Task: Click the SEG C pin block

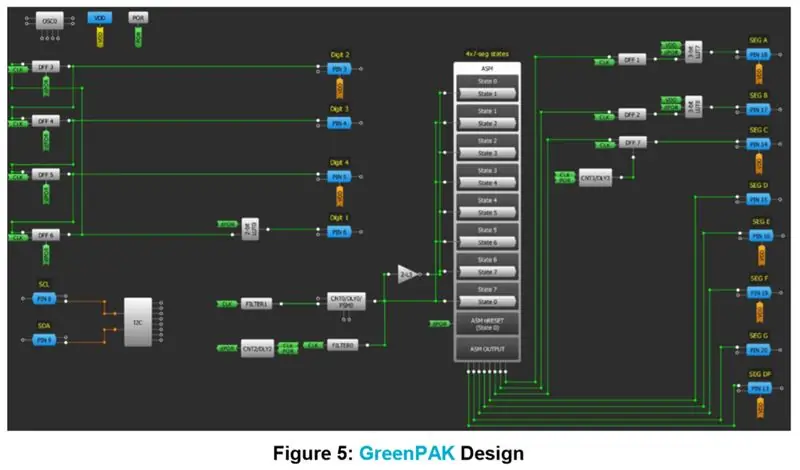Action: [759, 144]
